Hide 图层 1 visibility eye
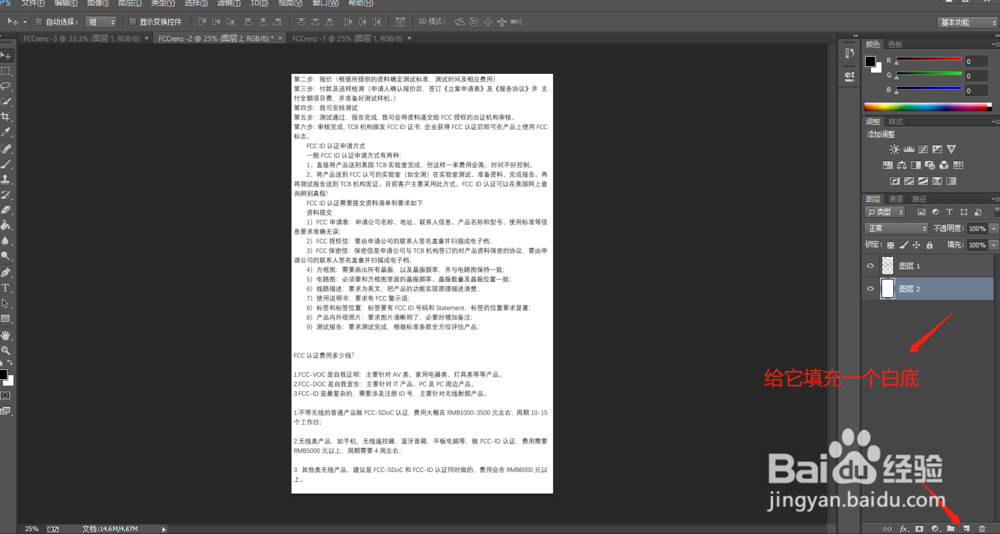Screen dimensions: 1000x534 point(870,266)
